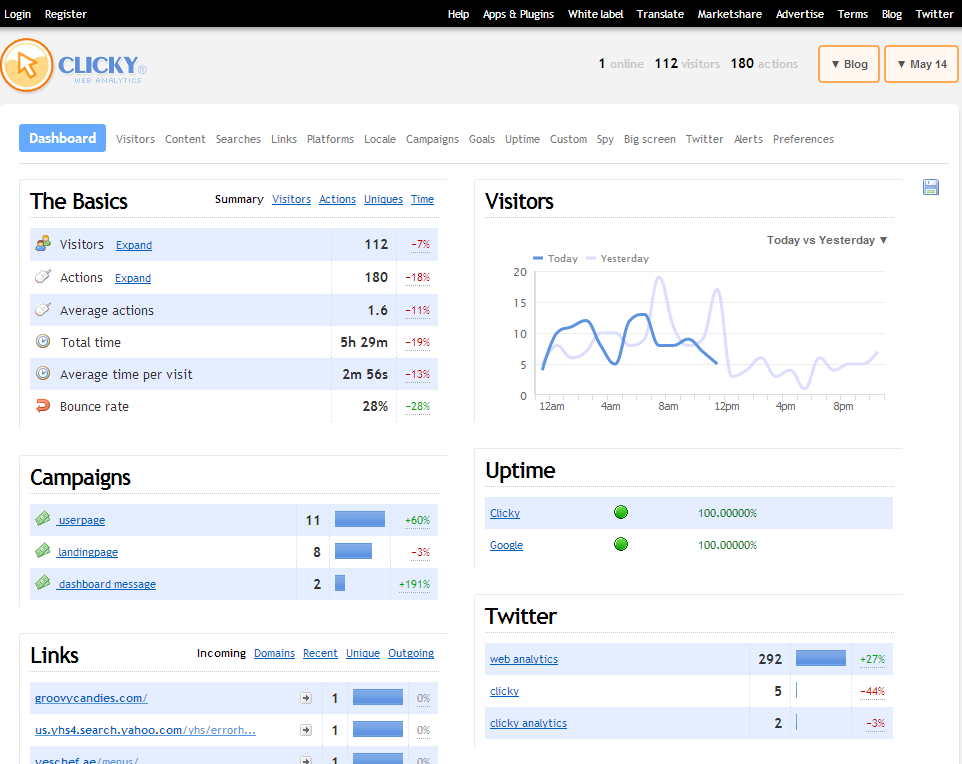Click the green status dot for Google uptime

coord(620,545)
